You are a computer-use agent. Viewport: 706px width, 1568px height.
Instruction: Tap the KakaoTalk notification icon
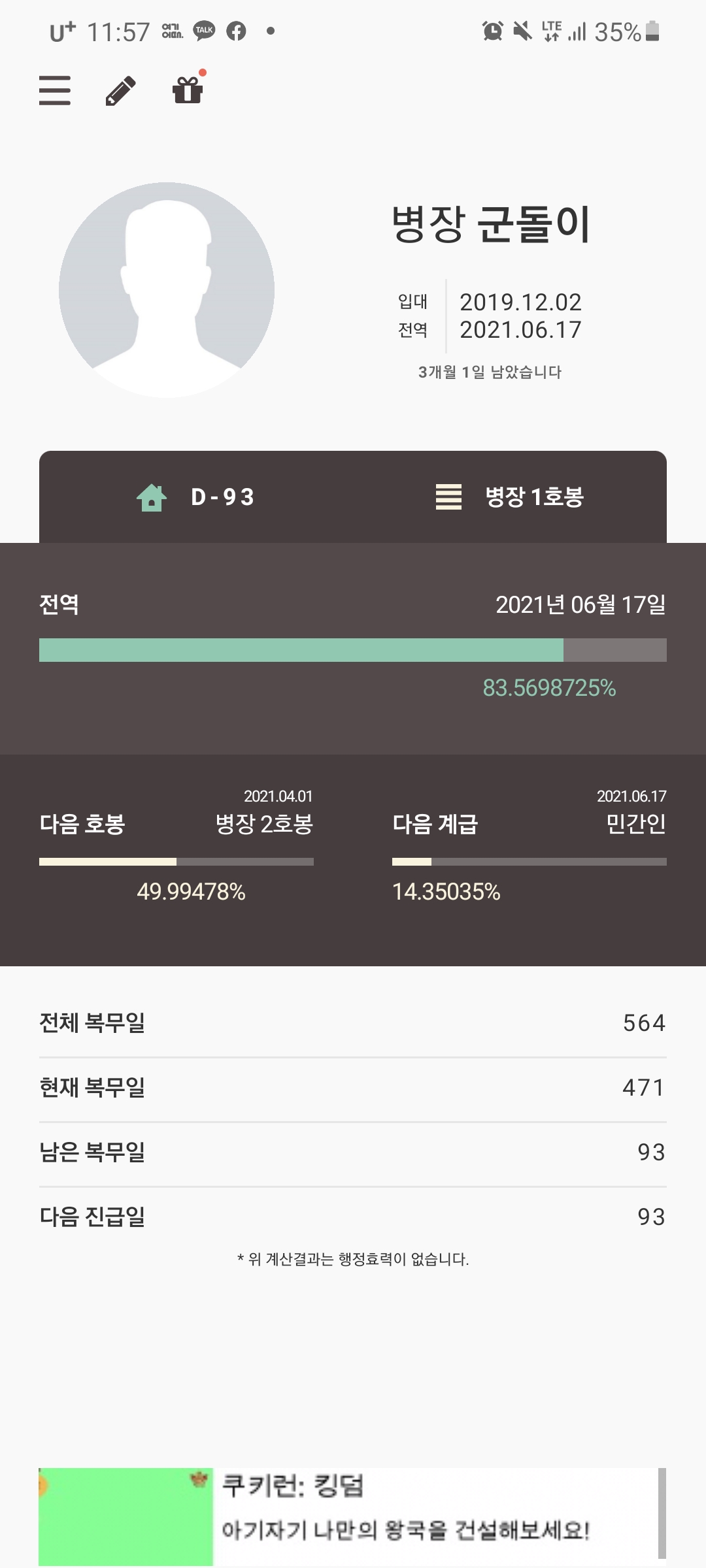pos(204,31)
